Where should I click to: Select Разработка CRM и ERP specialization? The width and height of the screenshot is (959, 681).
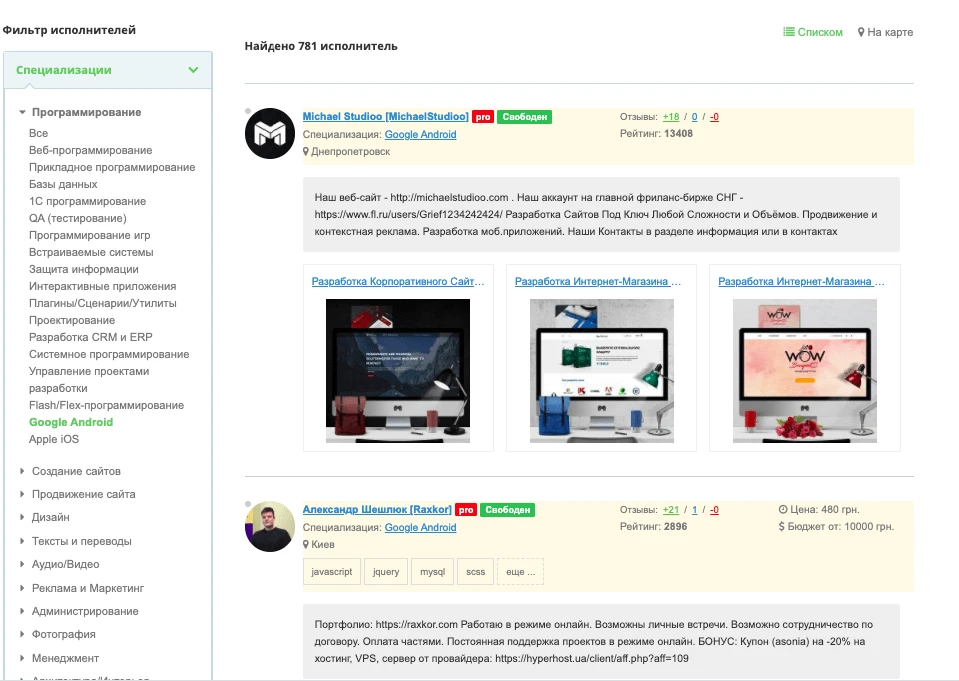(x=91, y=337)
